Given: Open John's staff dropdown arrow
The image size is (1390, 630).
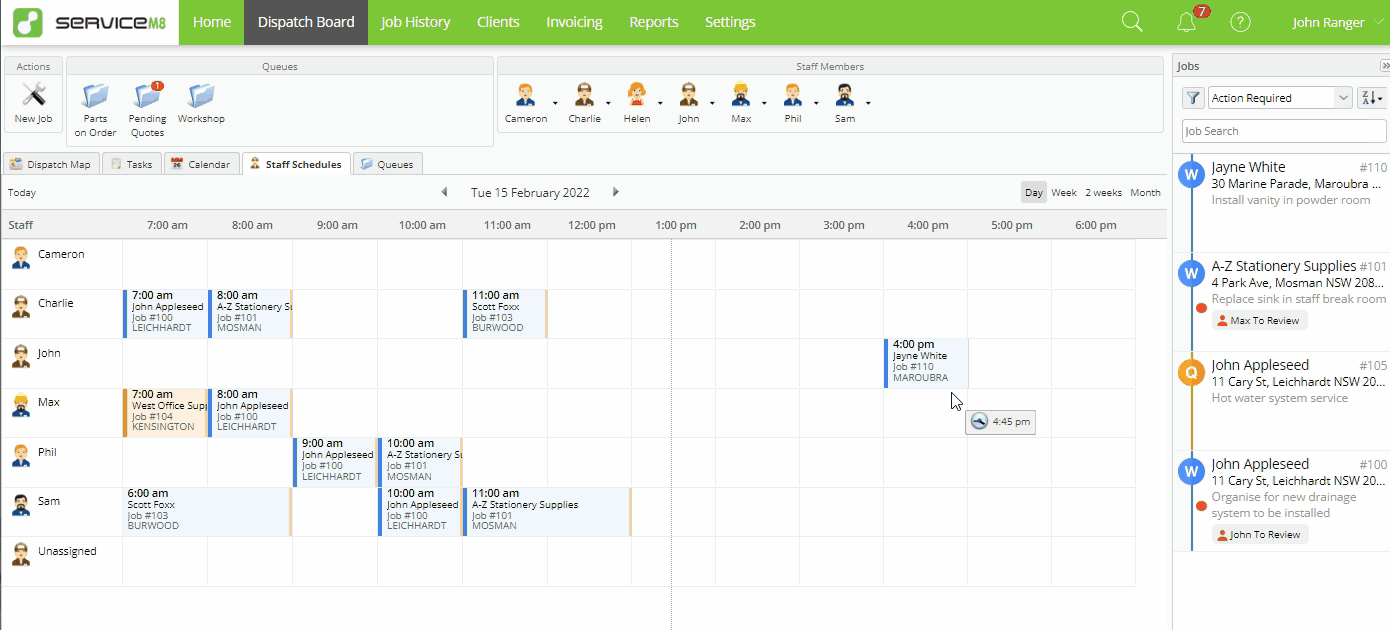Looking at the screenshot, I should [712, 103].
